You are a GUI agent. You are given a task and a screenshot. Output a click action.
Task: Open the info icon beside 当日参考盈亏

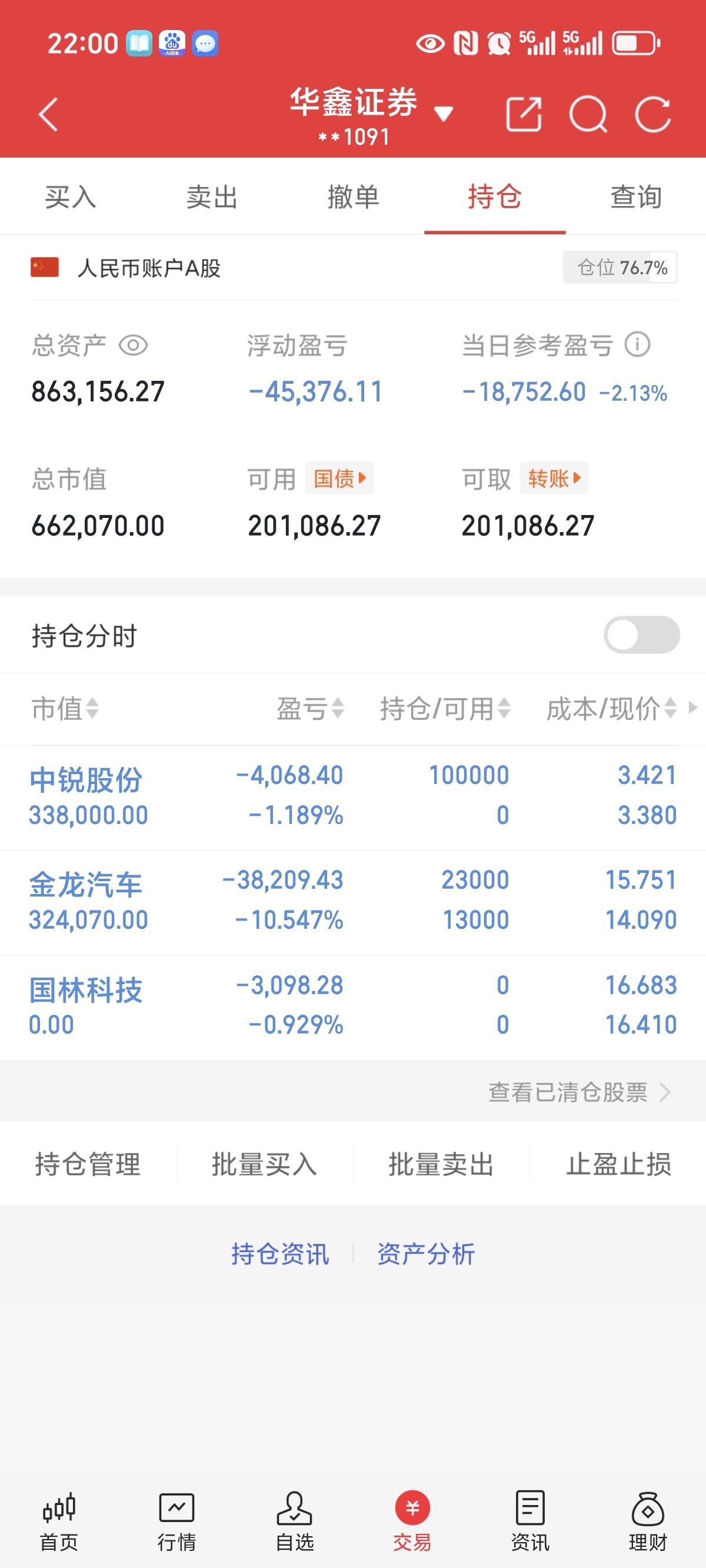coord(637,345)
